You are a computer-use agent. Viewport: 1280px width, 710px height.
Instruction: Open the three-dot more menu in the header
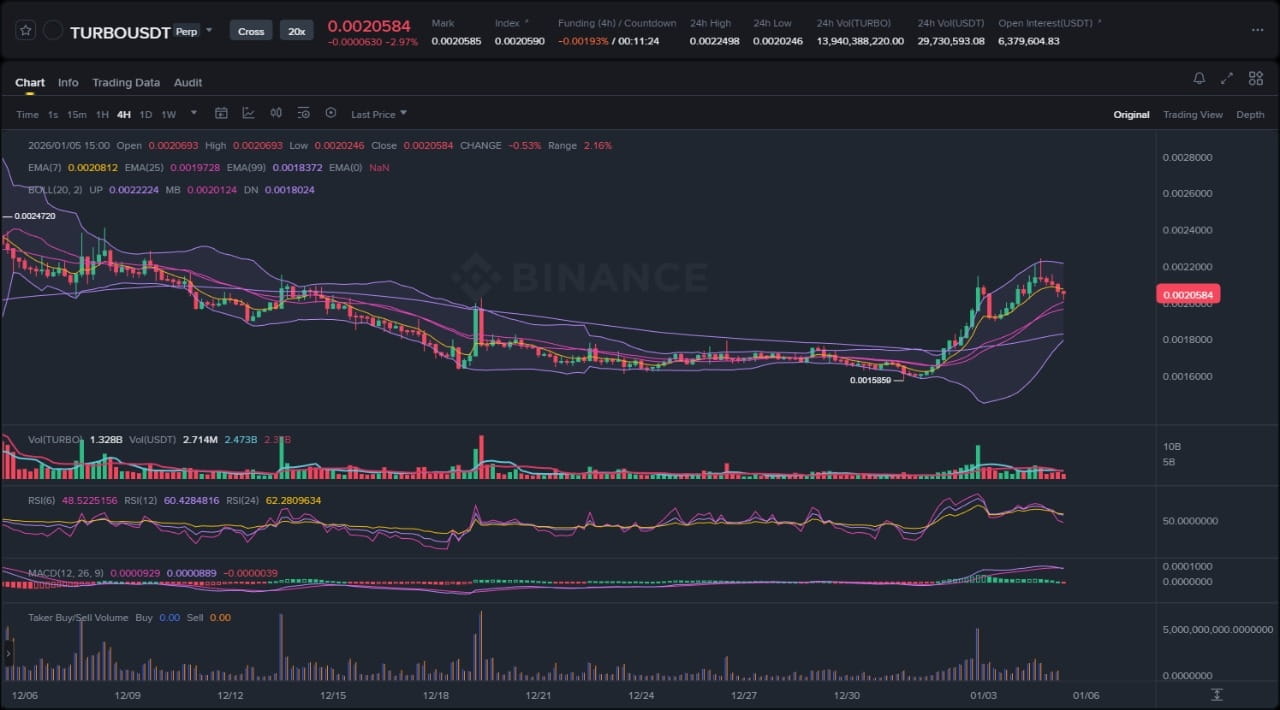point(1257,31)
